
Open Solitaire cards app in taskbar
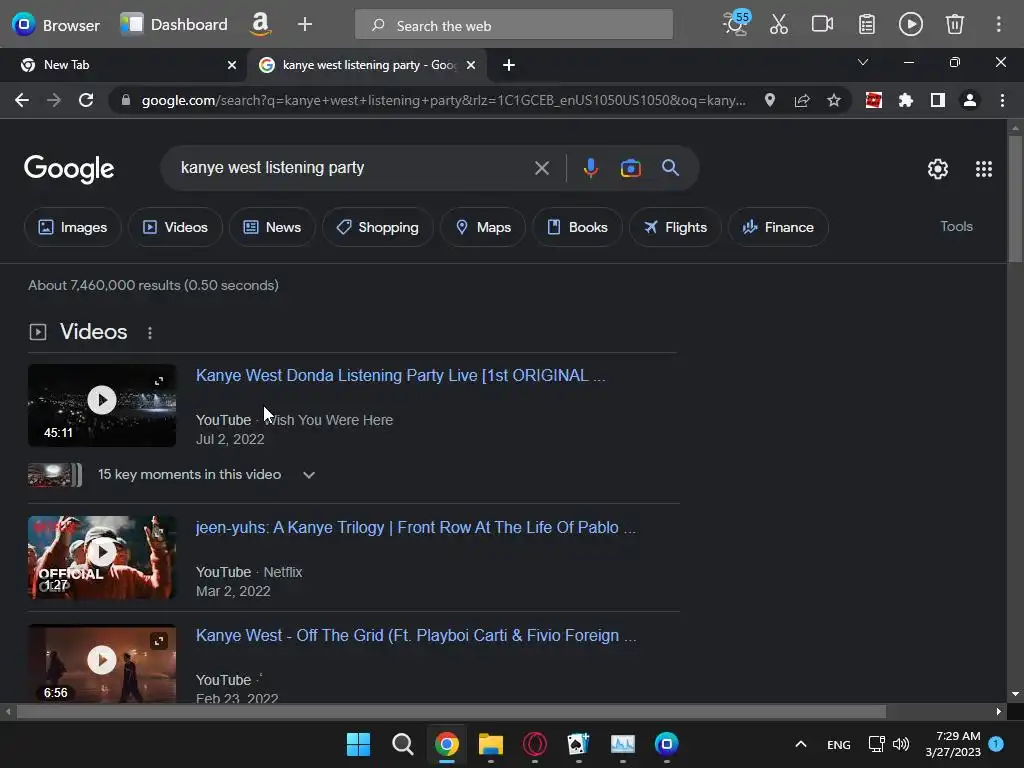tap(579, 744)
